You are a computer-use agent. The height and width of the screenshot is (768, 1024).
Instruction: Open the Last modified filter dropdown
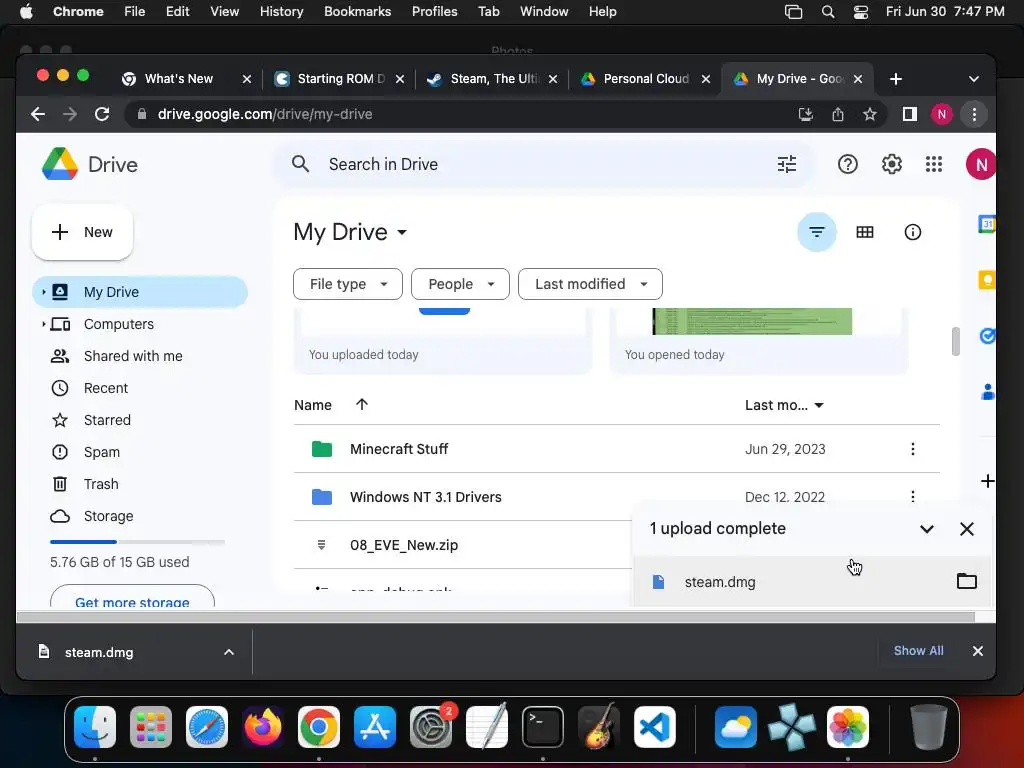[590, 284]
